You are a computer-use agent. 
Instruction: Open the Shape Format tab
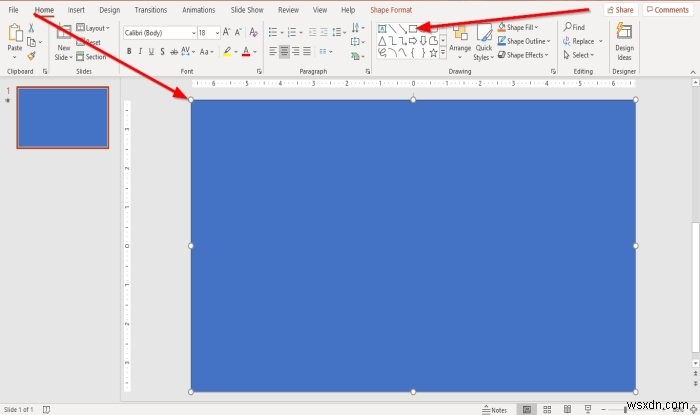(391, 10)
